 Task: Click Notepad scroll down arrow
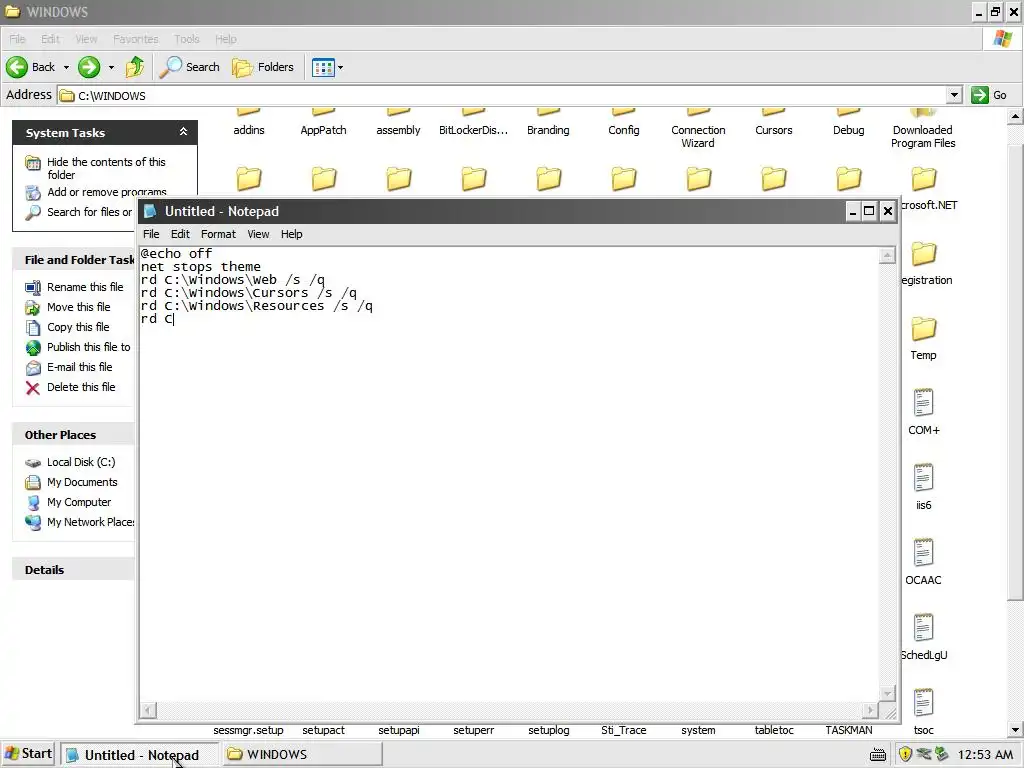coord(887,693)
